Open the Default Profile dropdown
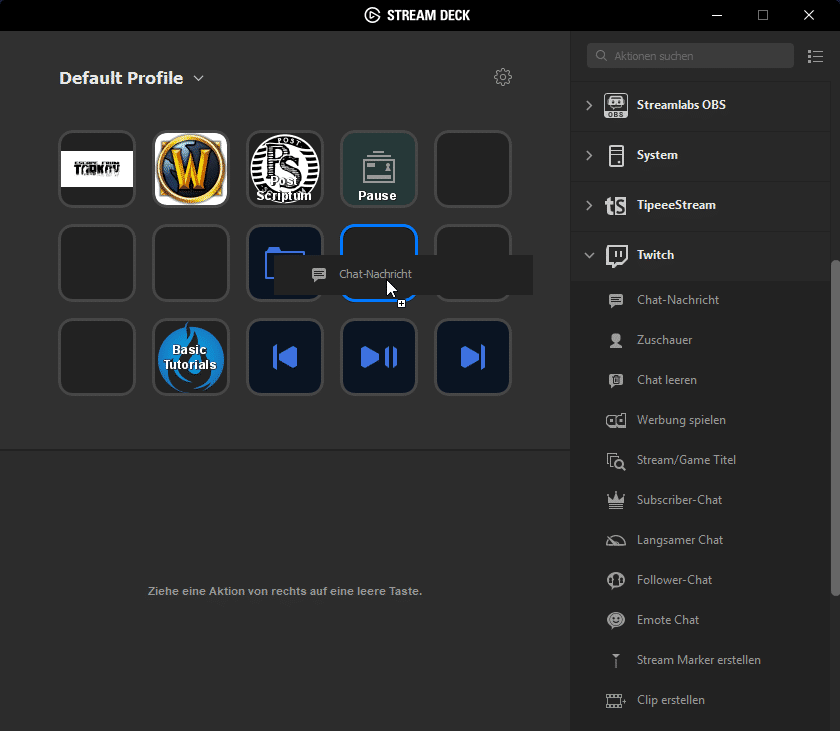The height and width of the screenshot is (731, 840). click(x=131, y=78)
